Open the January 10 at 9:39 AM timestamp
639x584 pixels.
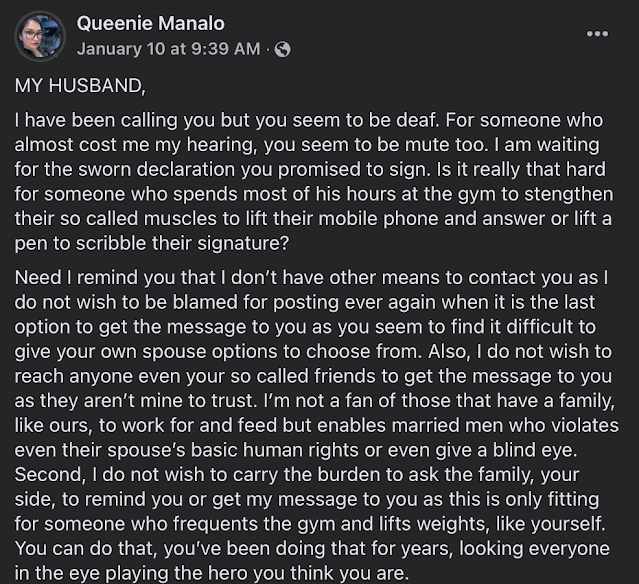click(168, 48)
